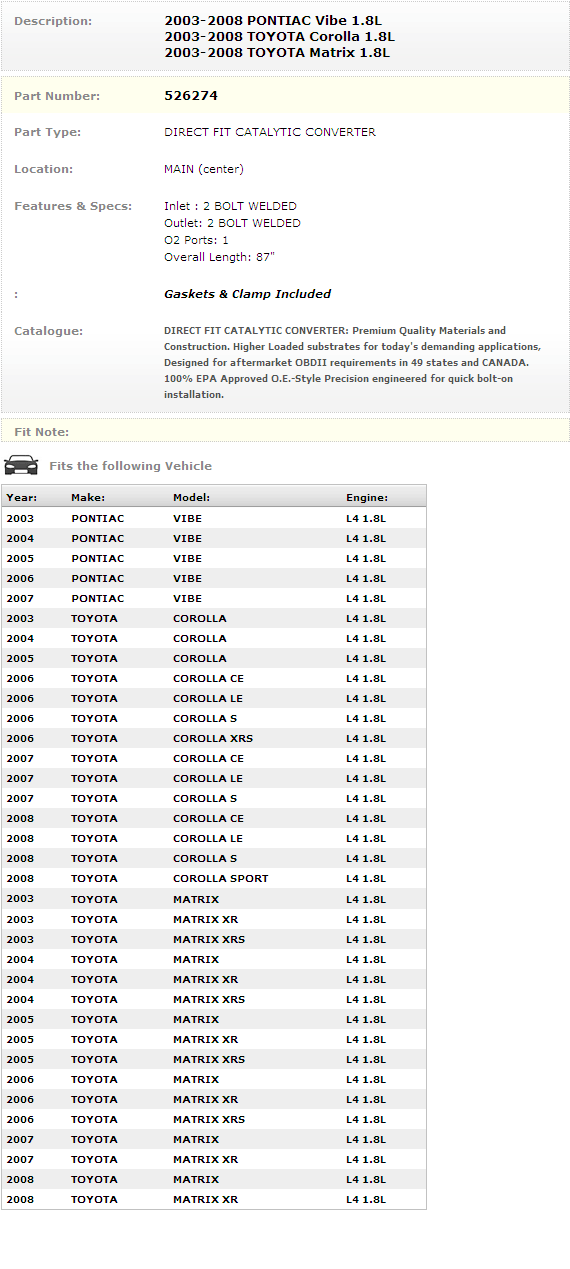Viewport: 570px width, 1269px height.
Task: Click the DIRECT FIT CATALYTIC CONVERTER part type
Action: (270, 132)
